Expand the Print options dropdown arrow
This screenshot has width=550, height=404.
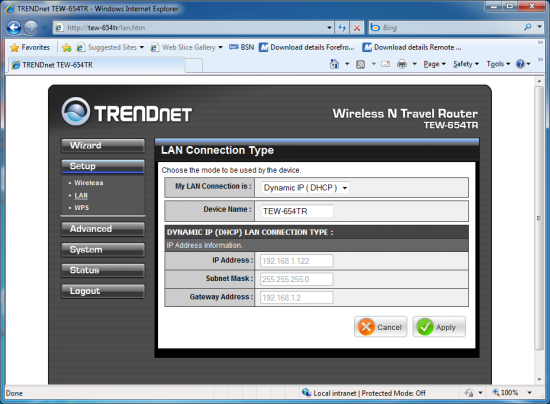pos(414,64)
